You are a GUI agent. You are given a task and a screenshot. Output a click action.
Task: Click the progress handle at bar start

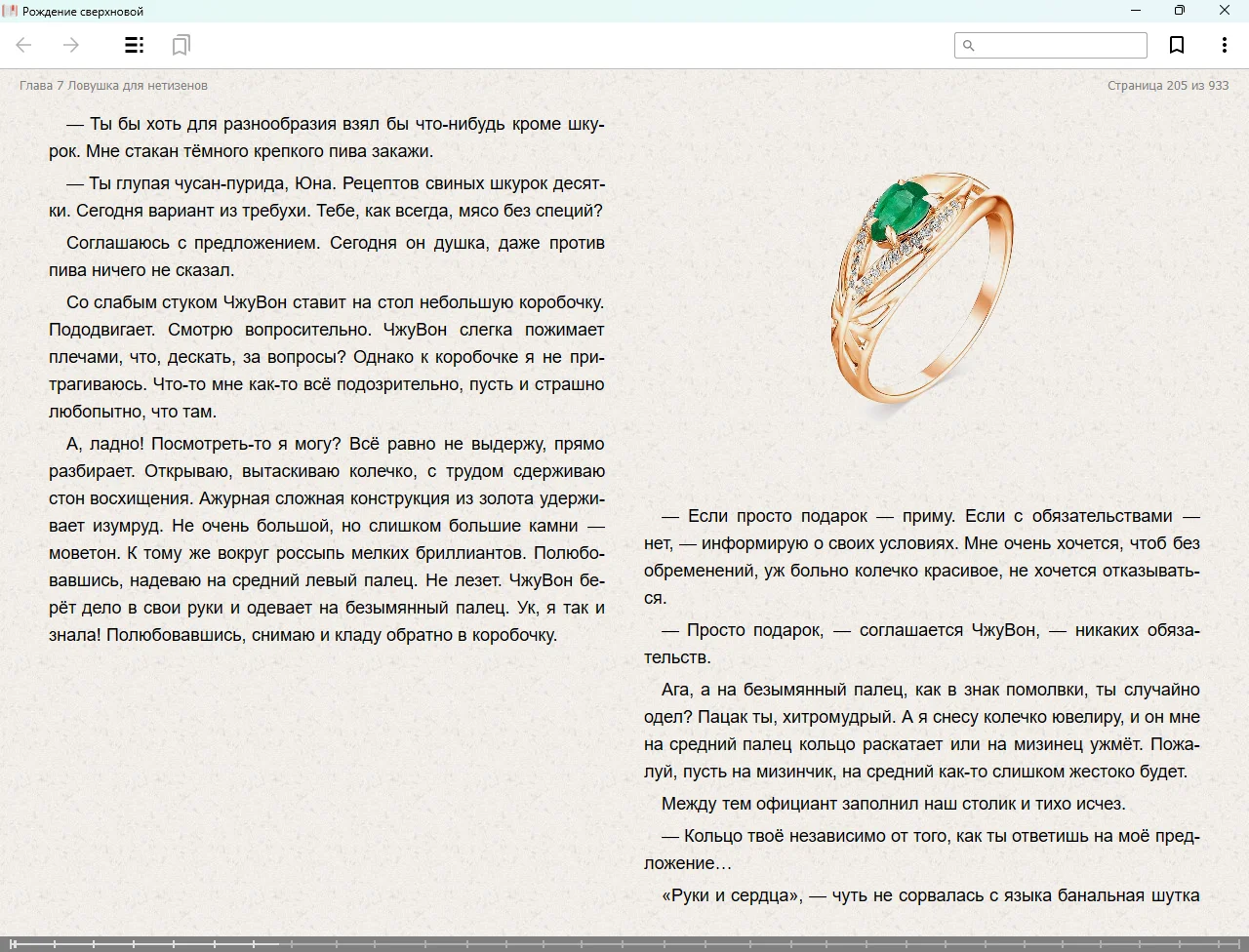(12, 943)
